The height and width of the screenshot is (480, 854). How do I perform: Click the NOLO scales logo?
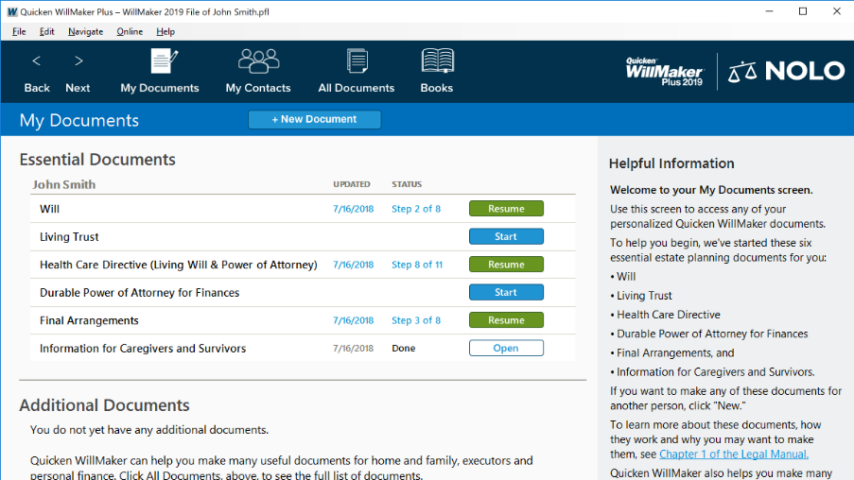[786, 71]
